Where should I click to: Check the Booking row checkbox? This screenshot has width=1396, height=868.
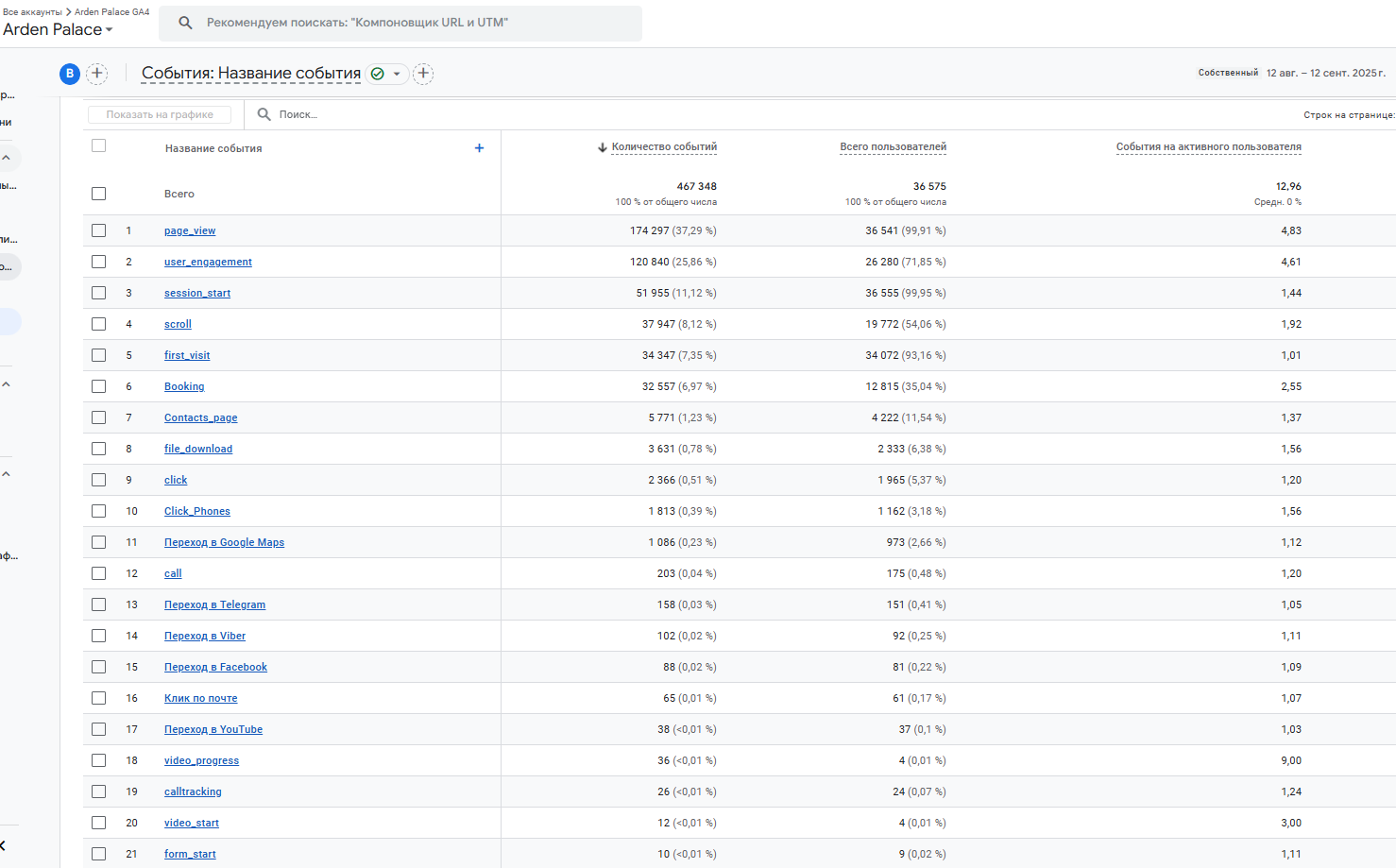tap(99, 386)
